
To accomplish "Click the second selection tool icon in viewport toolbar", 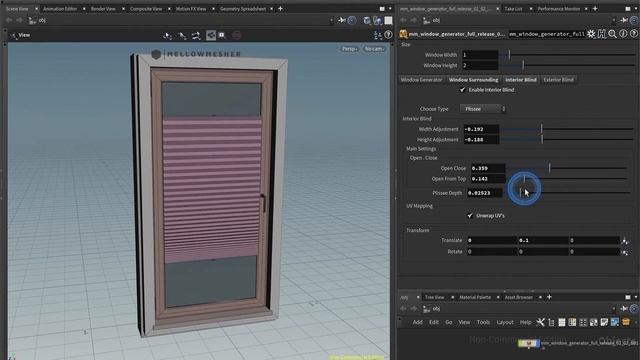I will click(182, 36).
